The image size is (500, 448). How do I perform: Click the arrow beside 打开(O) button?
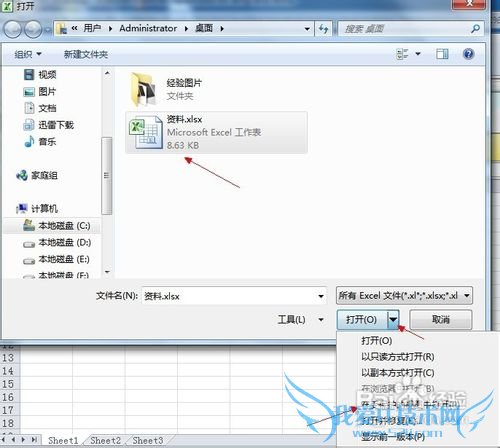coord(393,320)
